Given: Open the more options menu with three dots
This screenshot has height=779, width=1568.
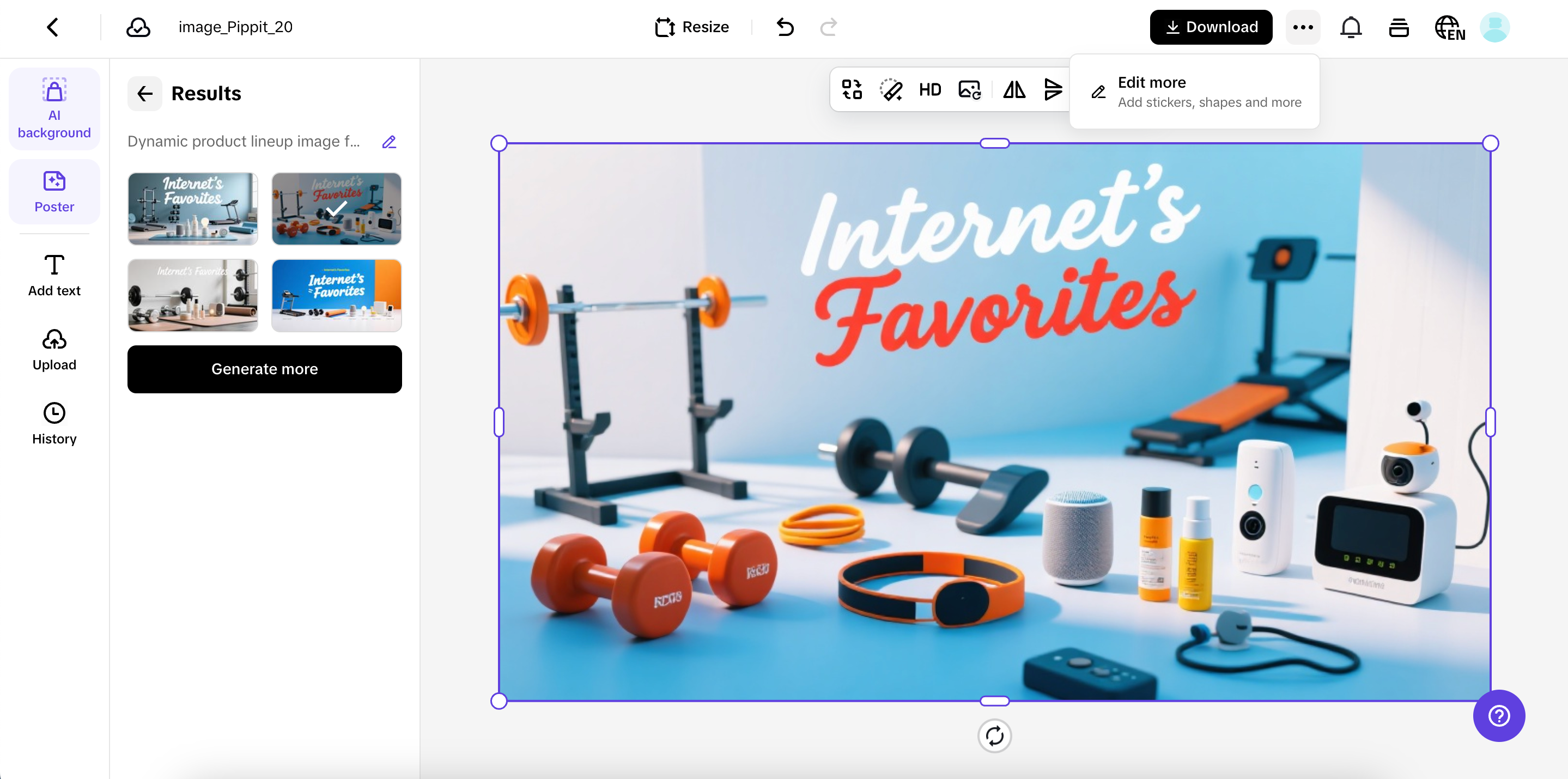Looking at the screenshot, I should coord(1303,27).
